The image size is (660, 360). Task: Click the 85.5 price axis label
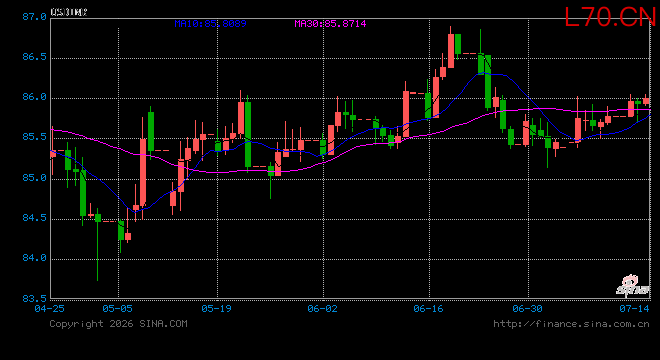click(x=34, y=137)
